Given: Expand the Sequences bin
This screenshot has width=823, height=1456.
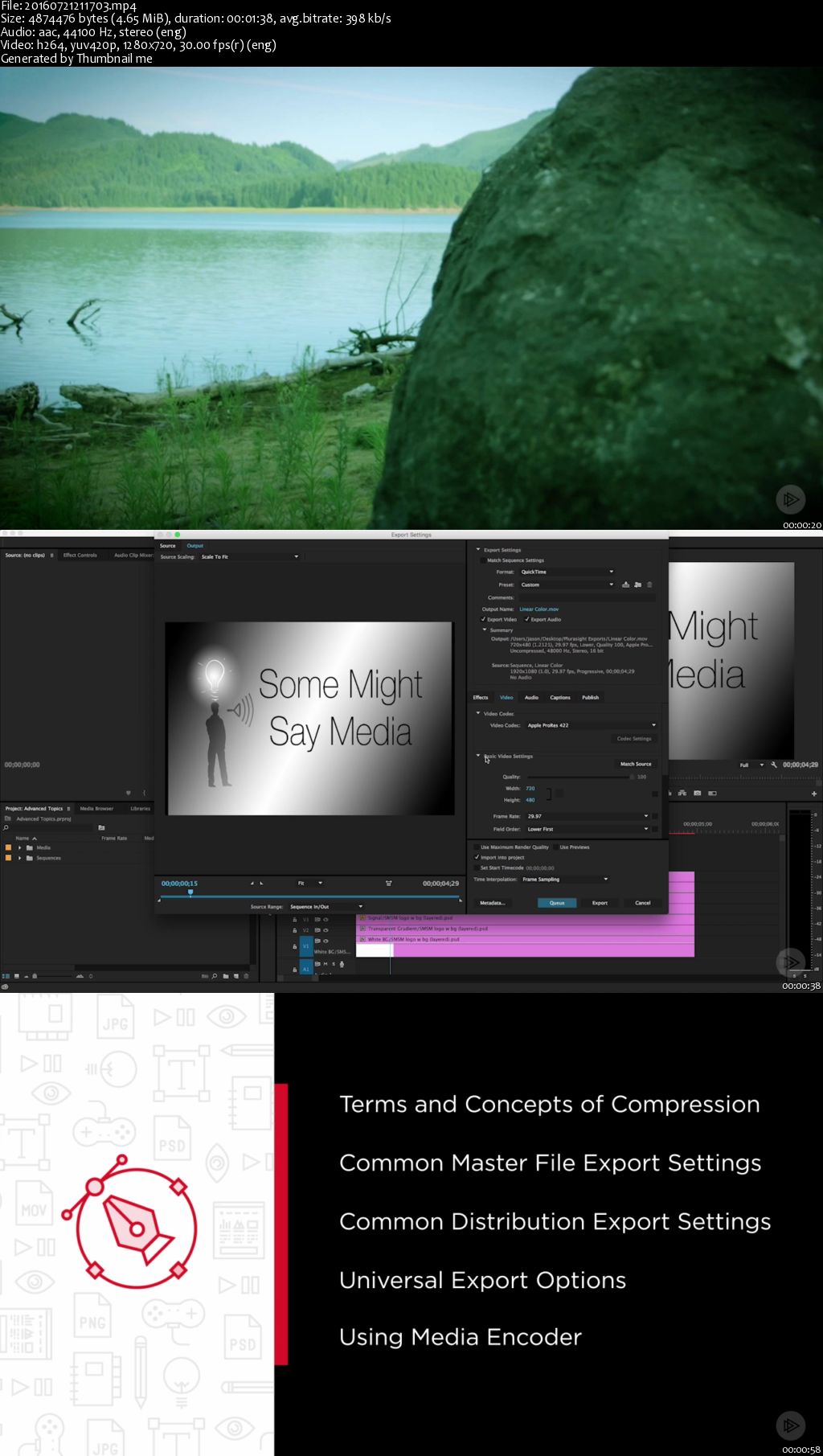Looking at the screenshot, I should (x=20, y=858).
